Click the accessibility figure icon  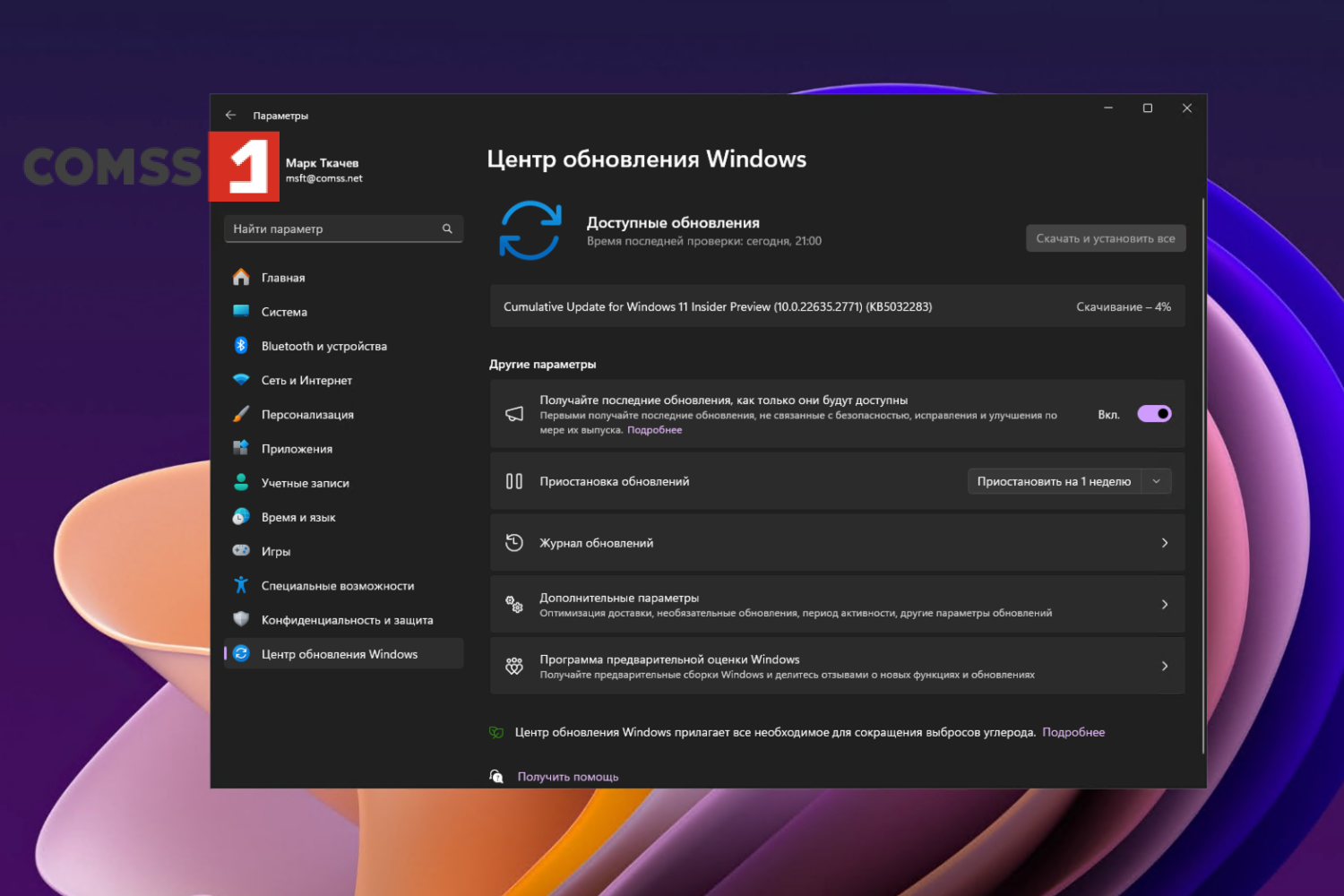click(x=241, y=585)
